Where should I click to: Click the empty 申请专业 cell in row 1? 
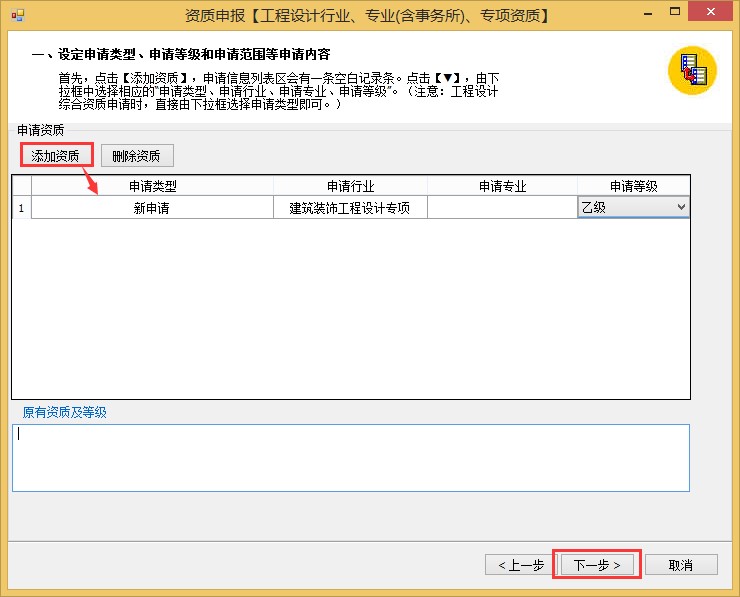coord(501,208)
